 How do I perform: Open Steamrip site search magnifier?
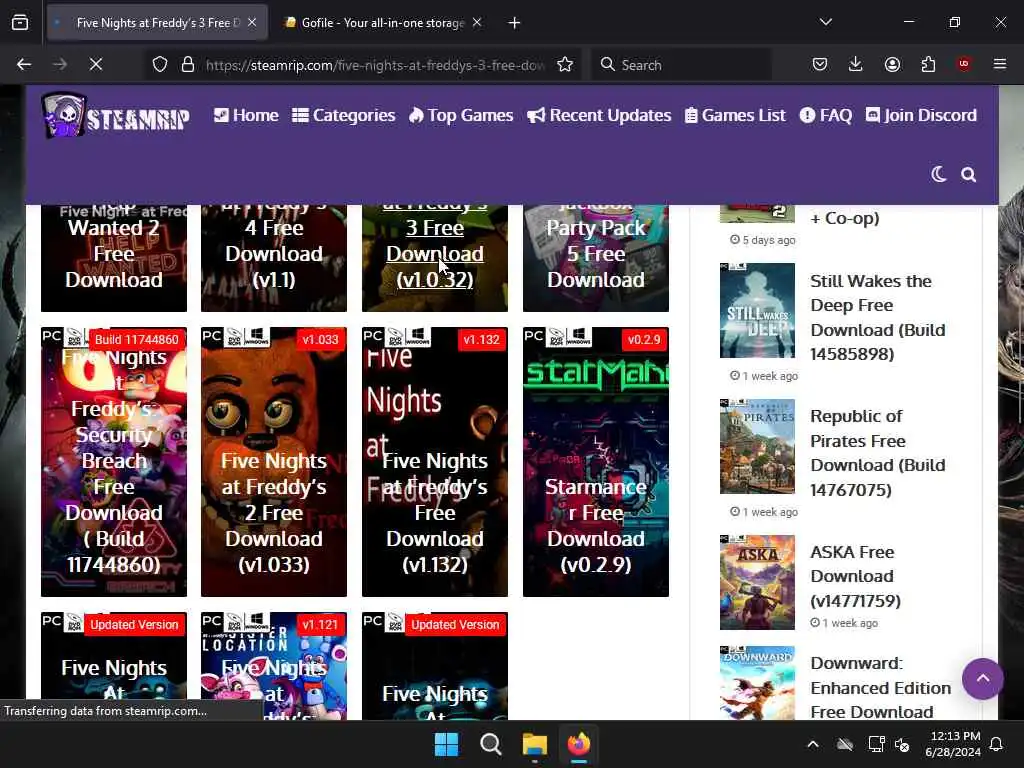click(968, 174)
